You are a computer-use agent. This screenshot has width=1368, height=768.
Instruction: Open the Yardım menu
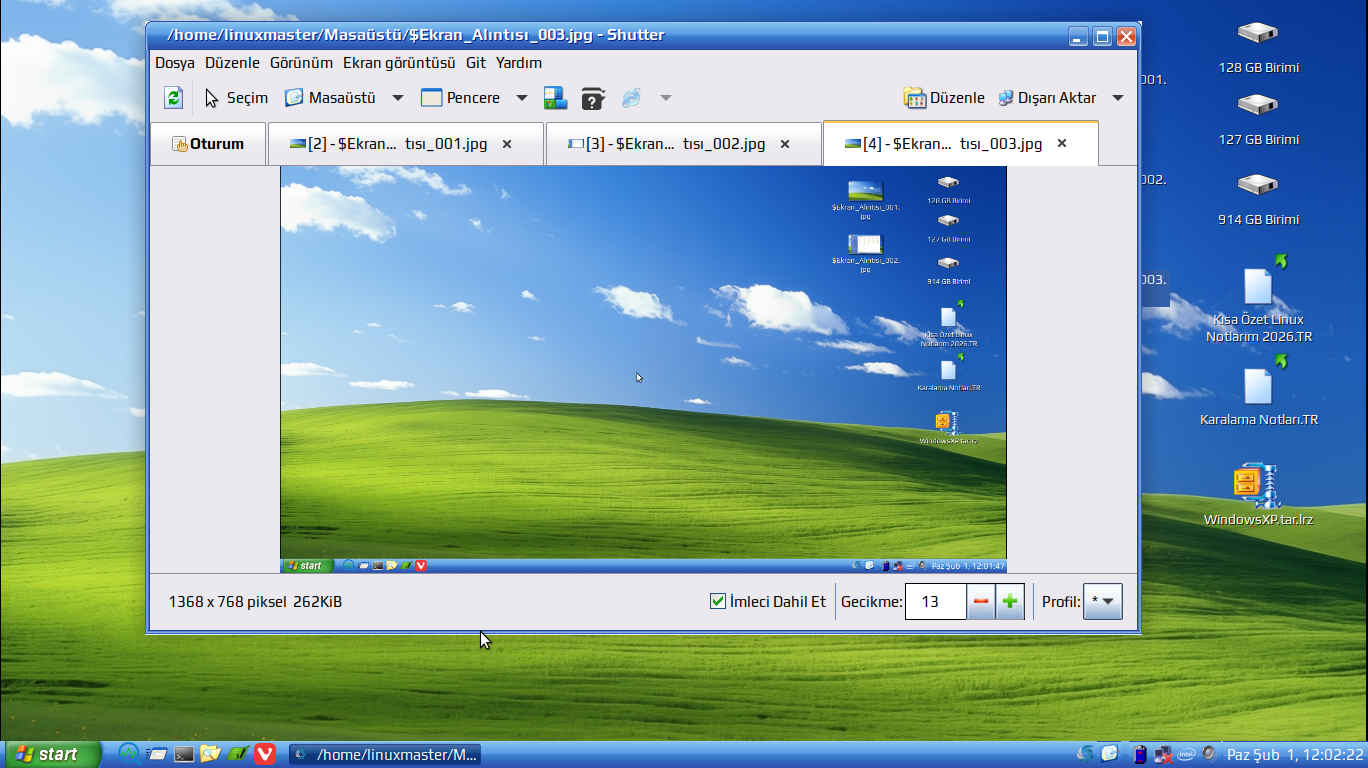pyautogui.click(x=519, y=63)
